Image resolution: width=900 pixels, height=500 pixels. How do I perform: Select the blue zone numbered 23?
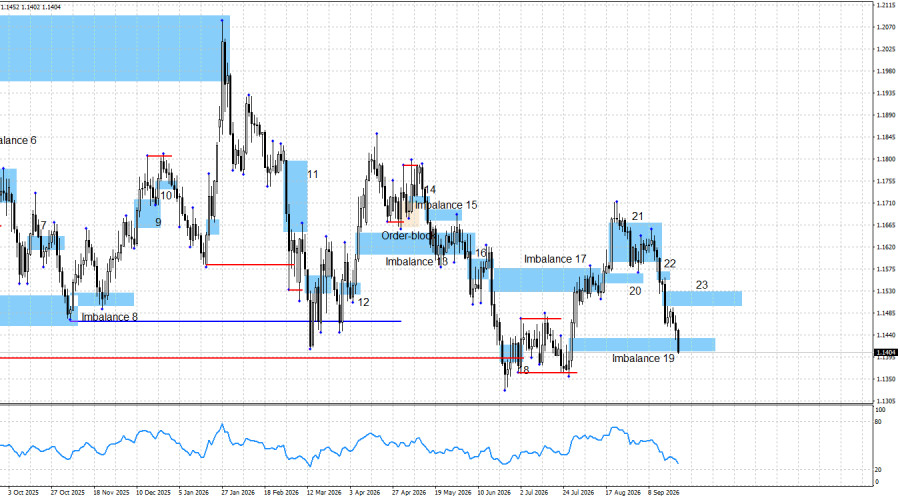704,299
